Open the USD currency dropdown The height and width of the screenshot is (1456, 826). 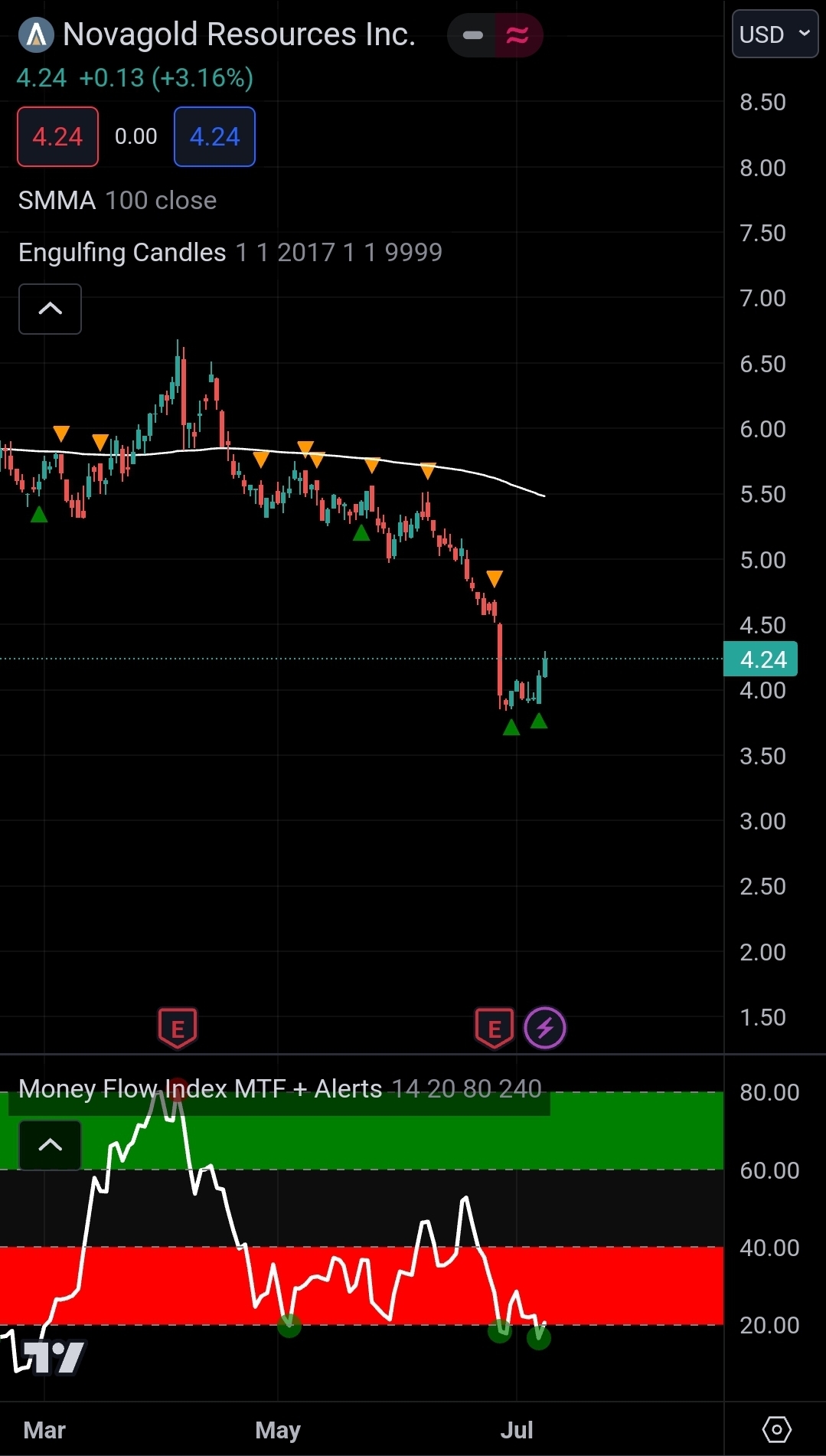tap(775, 34)
